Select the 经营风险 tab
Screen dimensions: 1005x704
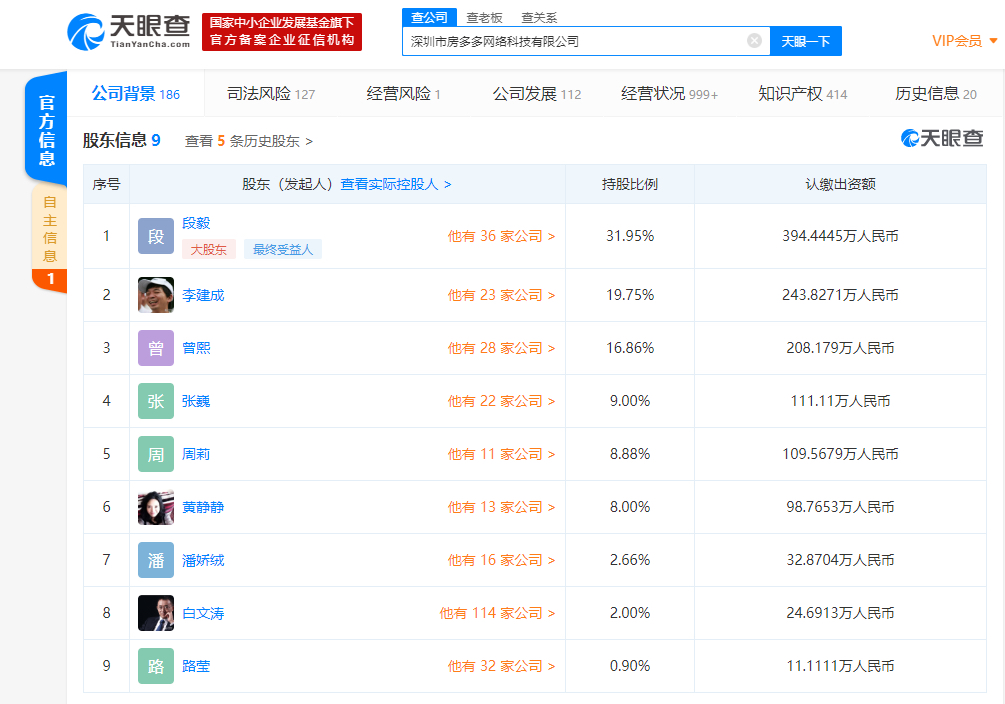403,94
